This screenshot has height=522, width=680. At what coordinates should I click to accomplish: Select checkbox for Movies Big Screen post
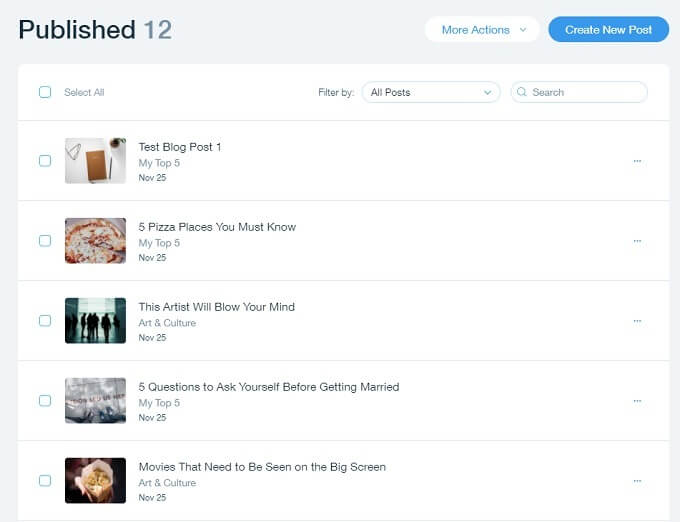pos(45,481)
